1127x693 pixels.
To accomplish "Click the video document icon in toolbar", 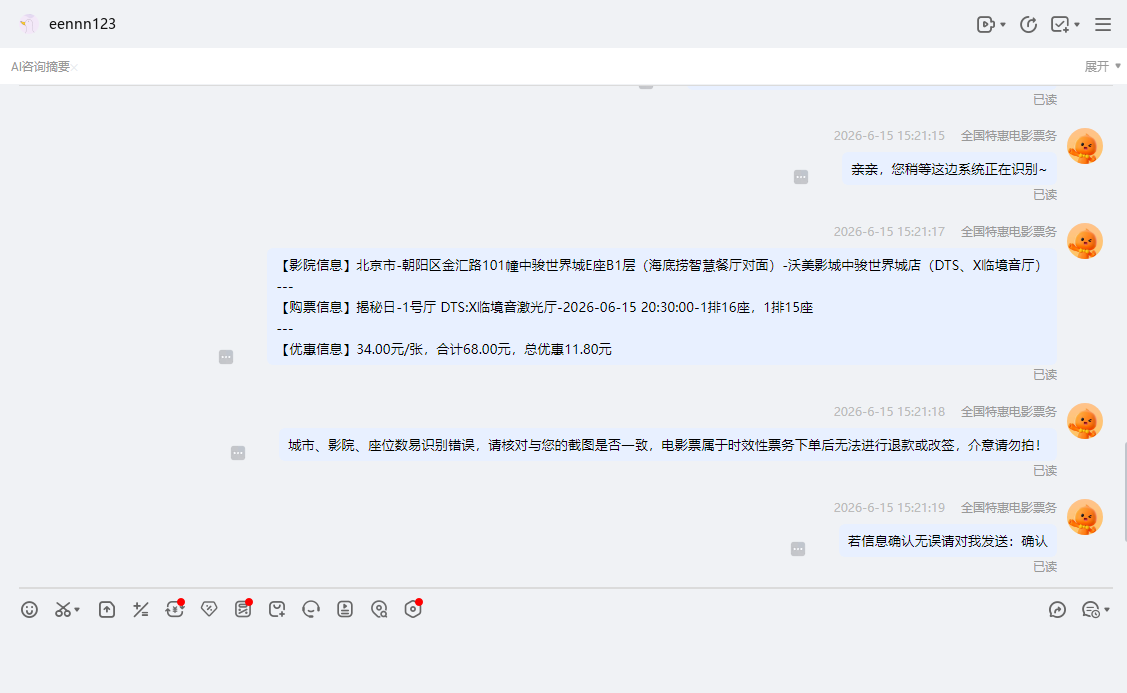I will (345, 610).
